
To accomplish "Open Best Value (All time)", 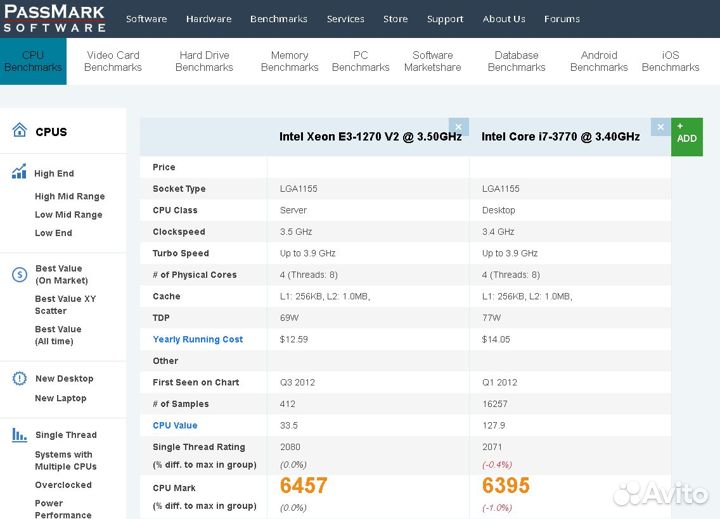I will pyautogui.click(x=58, y=335).
